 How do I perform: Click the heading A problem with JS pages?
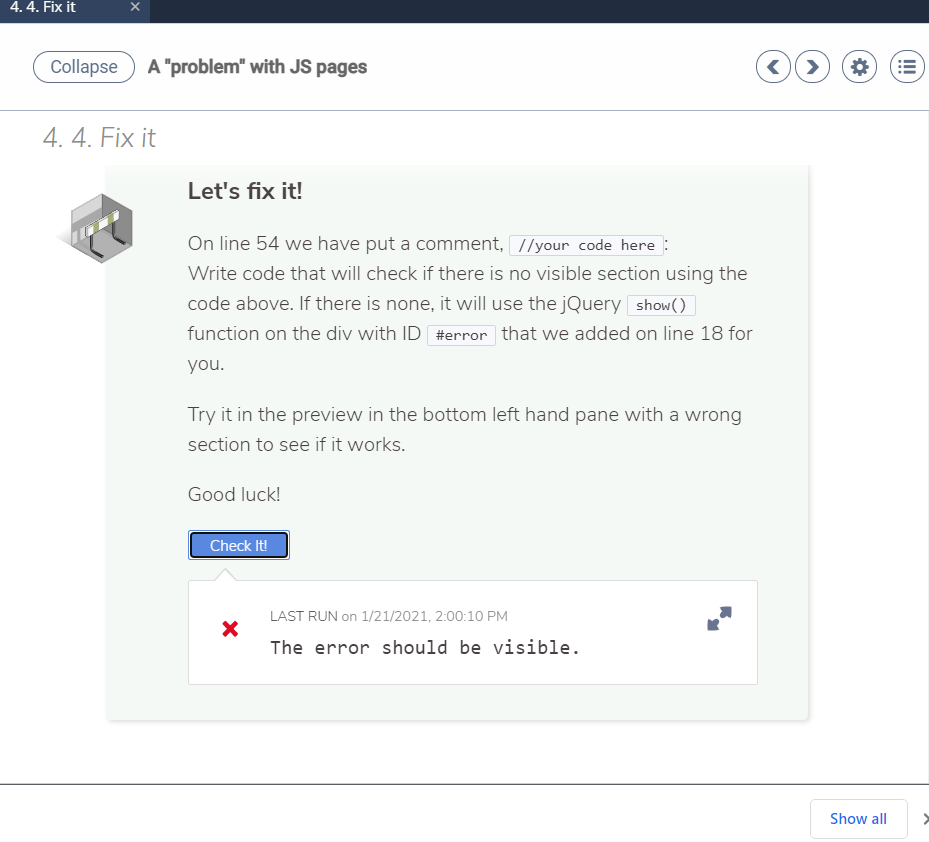[x=257, y=67]
